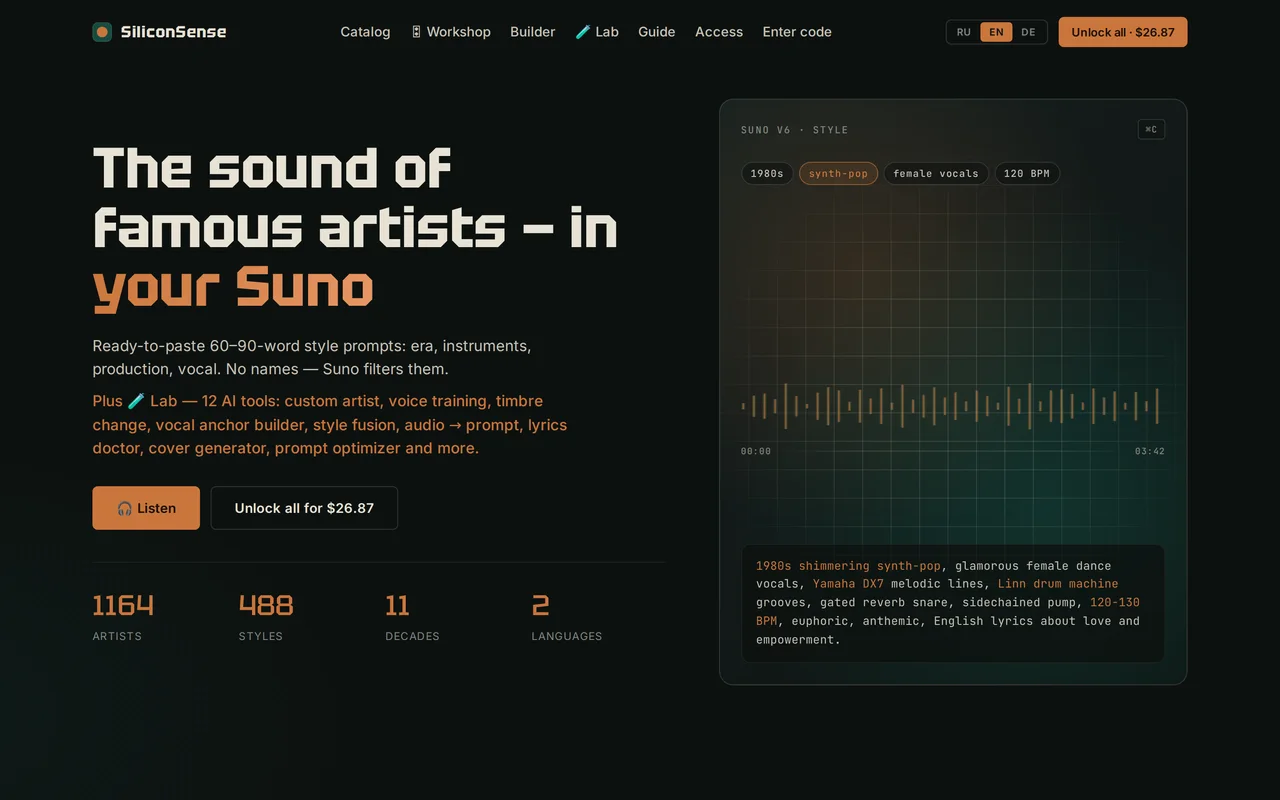
Task: Click the 'Ready-to-paste 60–90-word' description
Action: (312, 357)
